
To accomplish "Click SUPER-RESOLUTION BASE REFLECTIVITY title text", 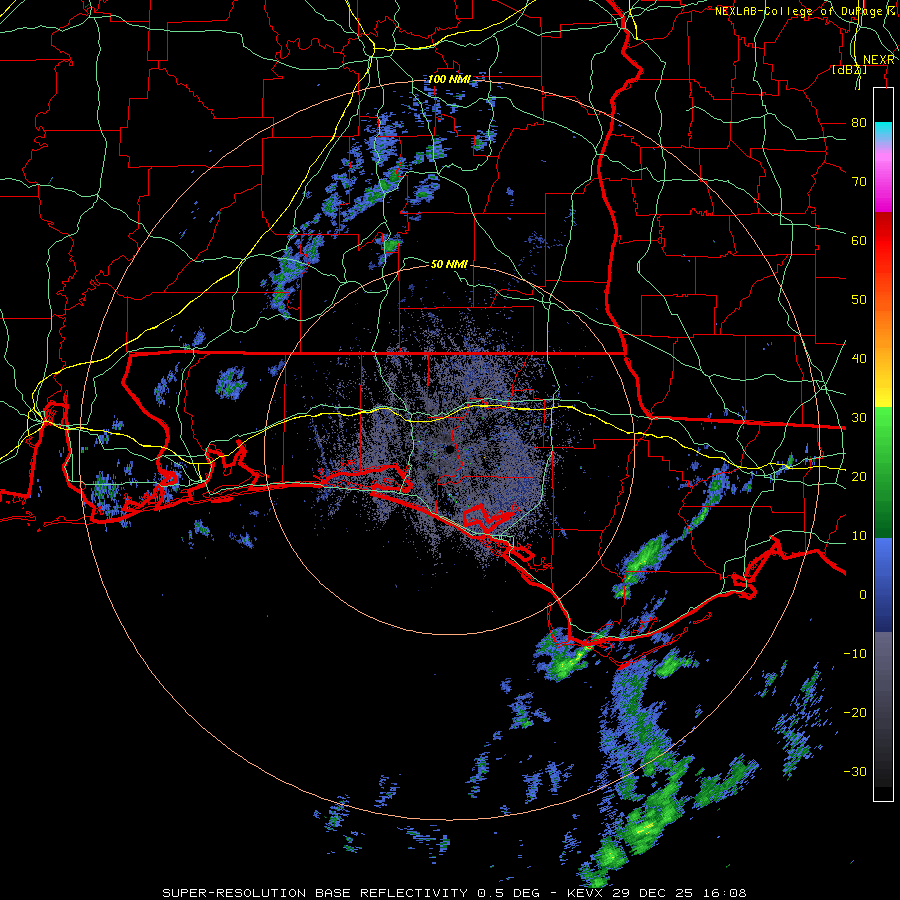I will (315, 893).
